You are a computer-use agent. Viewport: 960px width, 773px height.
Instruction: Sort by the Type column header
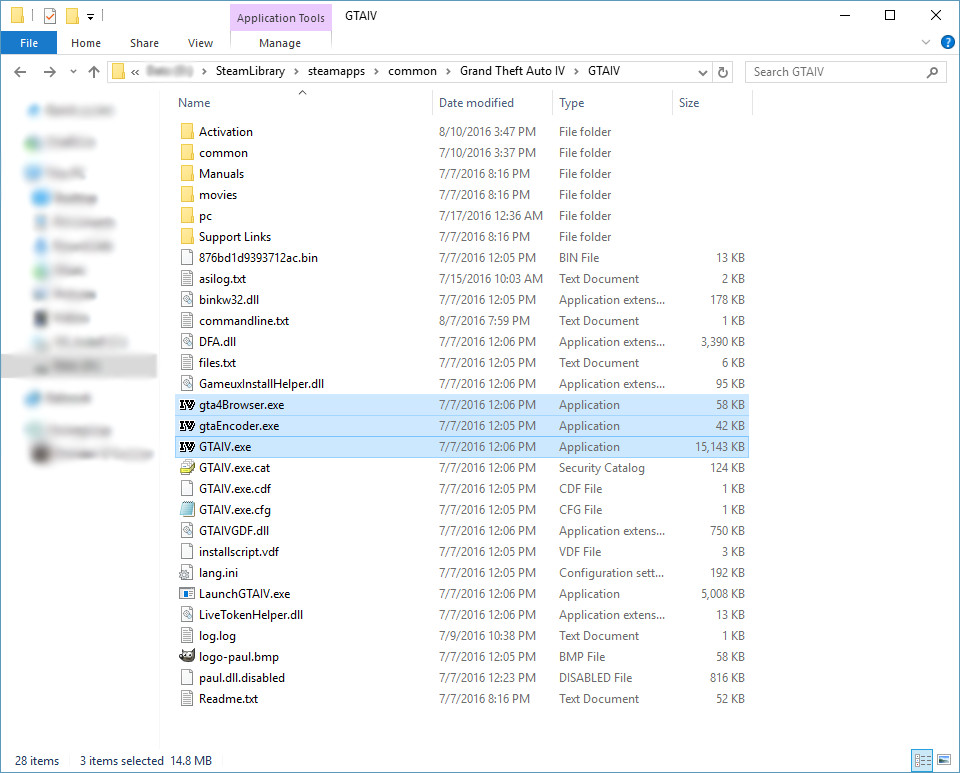[612, 103]
